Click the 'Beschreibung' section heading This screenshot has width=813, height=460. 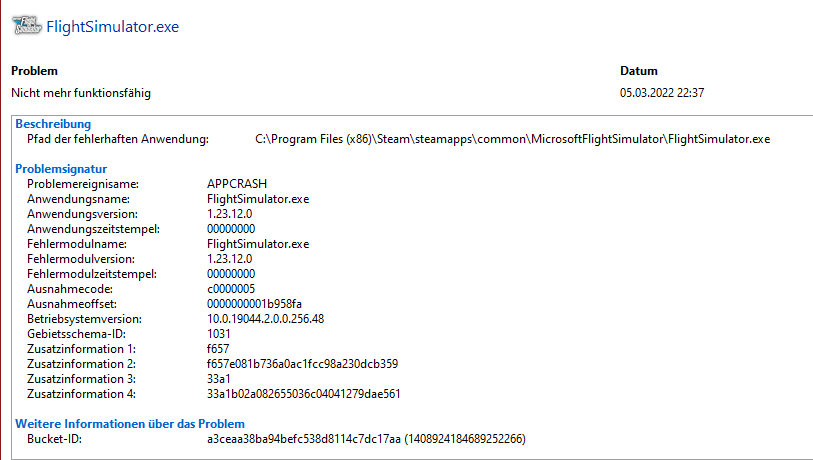click(x=53, y=124)
